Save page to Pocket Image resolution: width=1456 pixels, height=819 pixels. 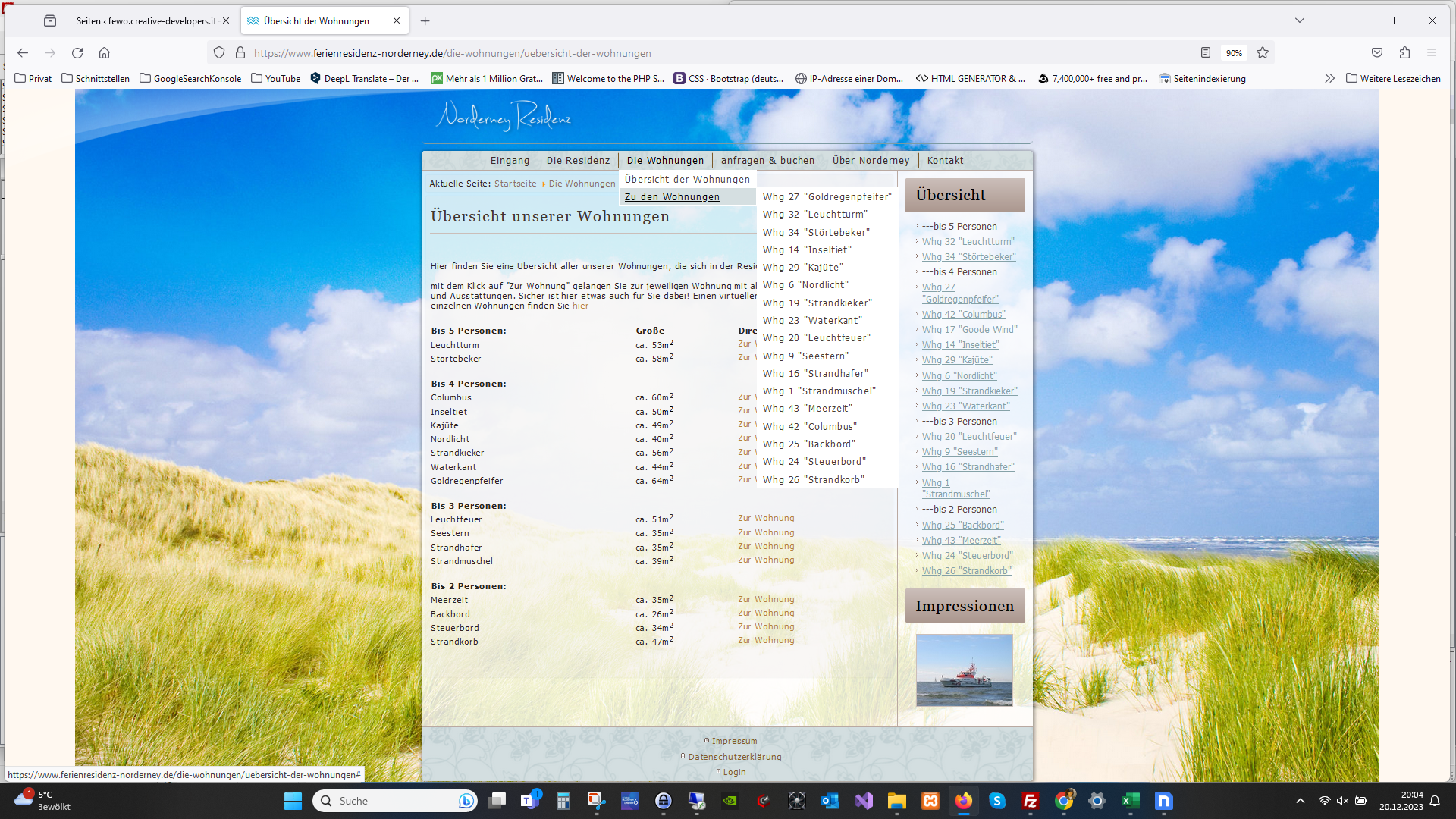click(x=1377, y=53)
